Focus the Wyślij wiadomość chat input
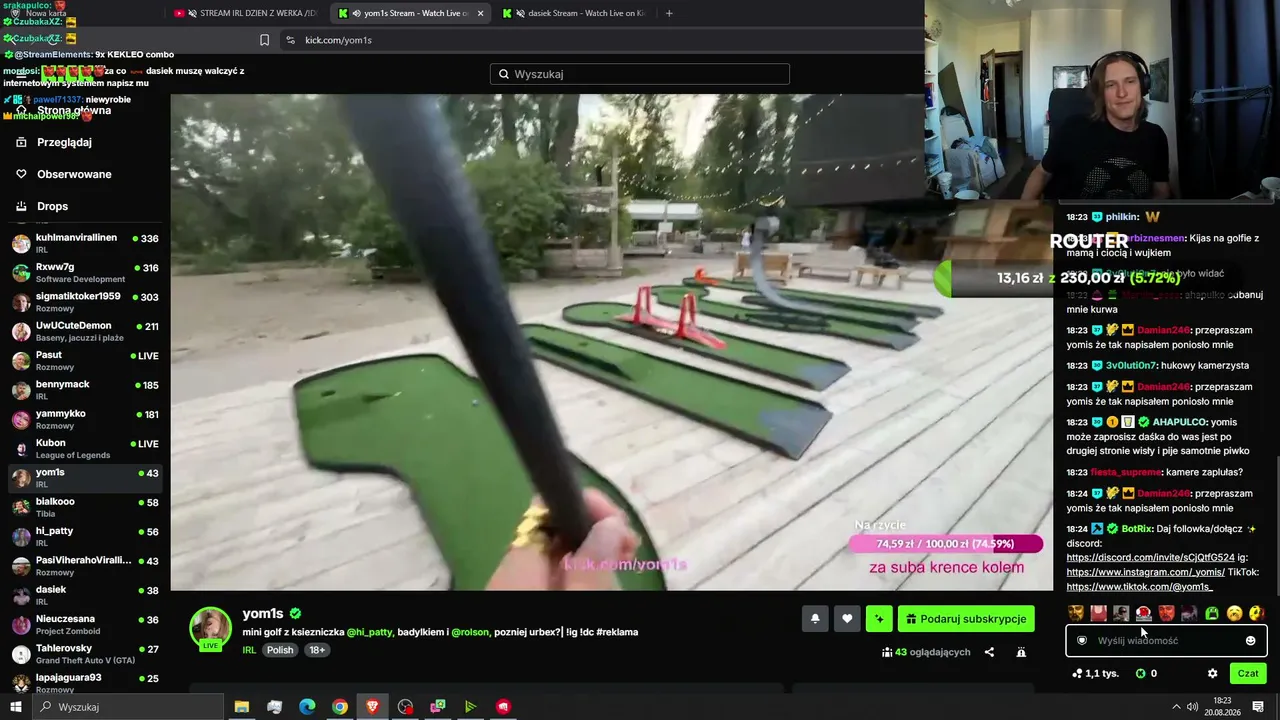The image size is (1280, 720). [1166, 641]
